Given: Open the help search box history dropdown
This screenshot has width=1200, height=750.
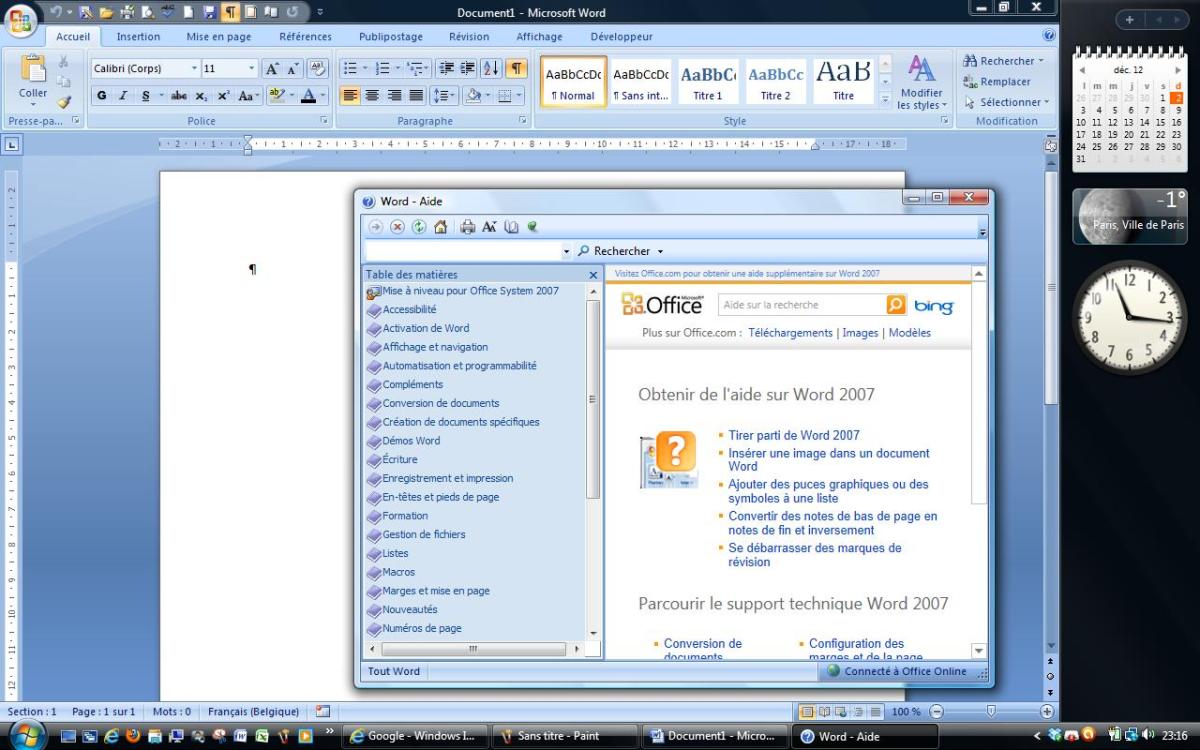Looking at the screenshot, I should 567,251.
